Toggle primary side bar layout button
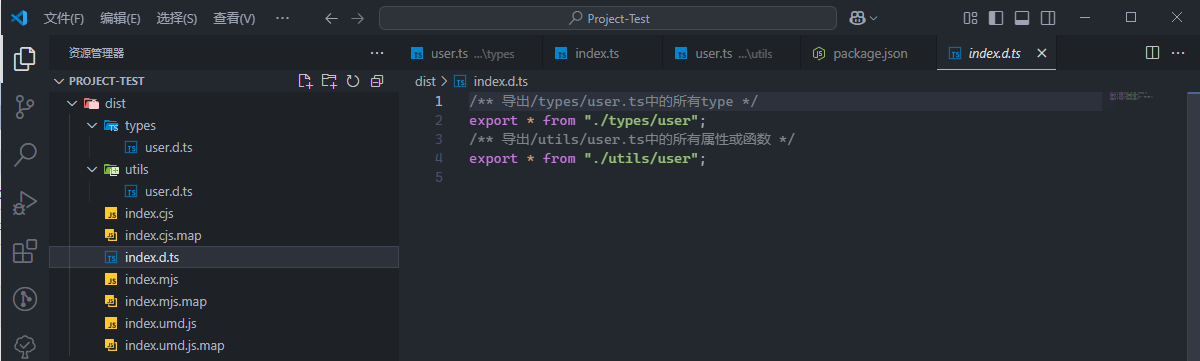The image size is (1200, 361). click(x=996, y=18)
